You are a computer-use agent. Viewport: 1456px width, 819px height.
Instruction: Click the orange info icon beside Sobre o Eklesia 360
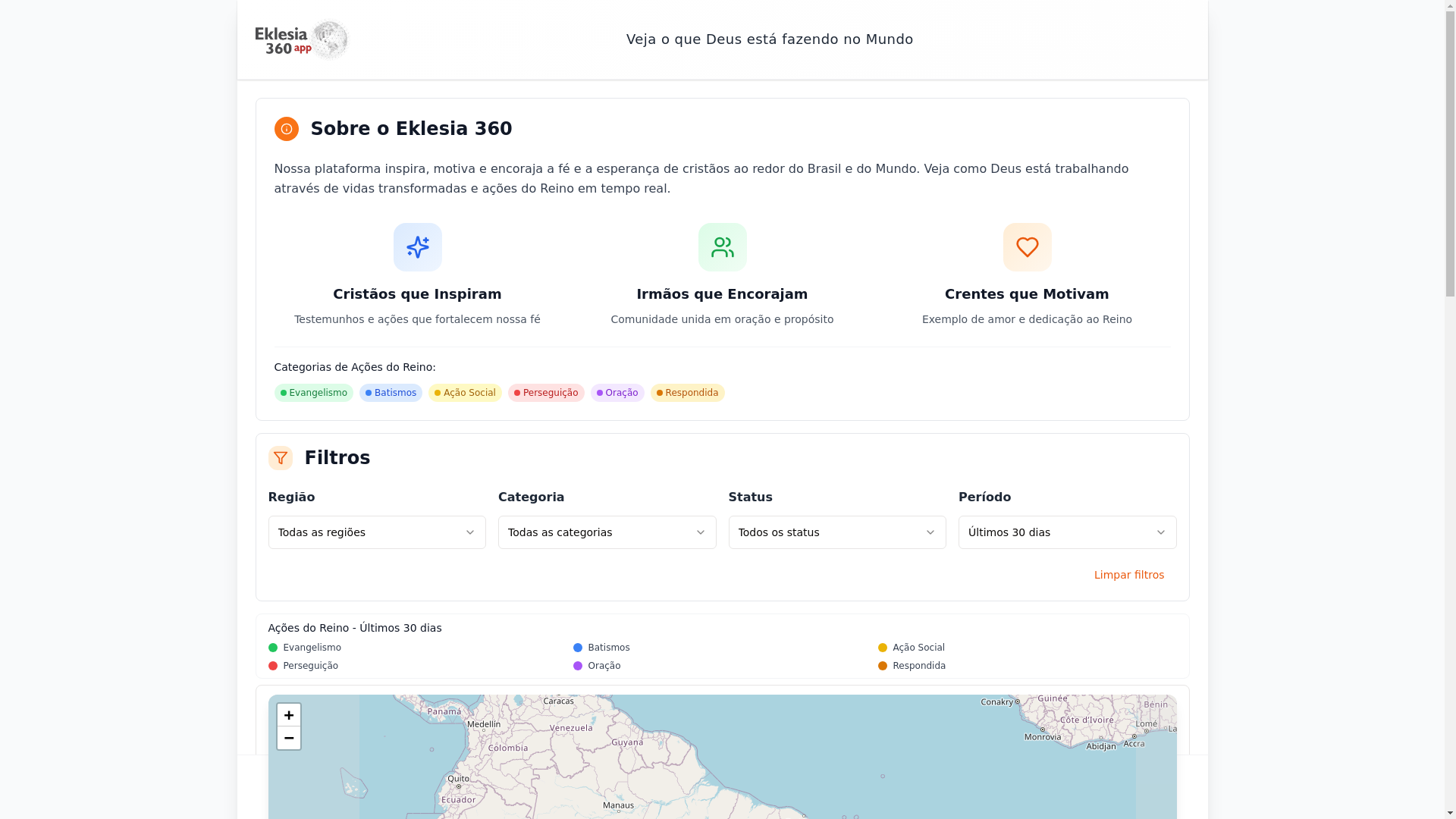[287, 129]
